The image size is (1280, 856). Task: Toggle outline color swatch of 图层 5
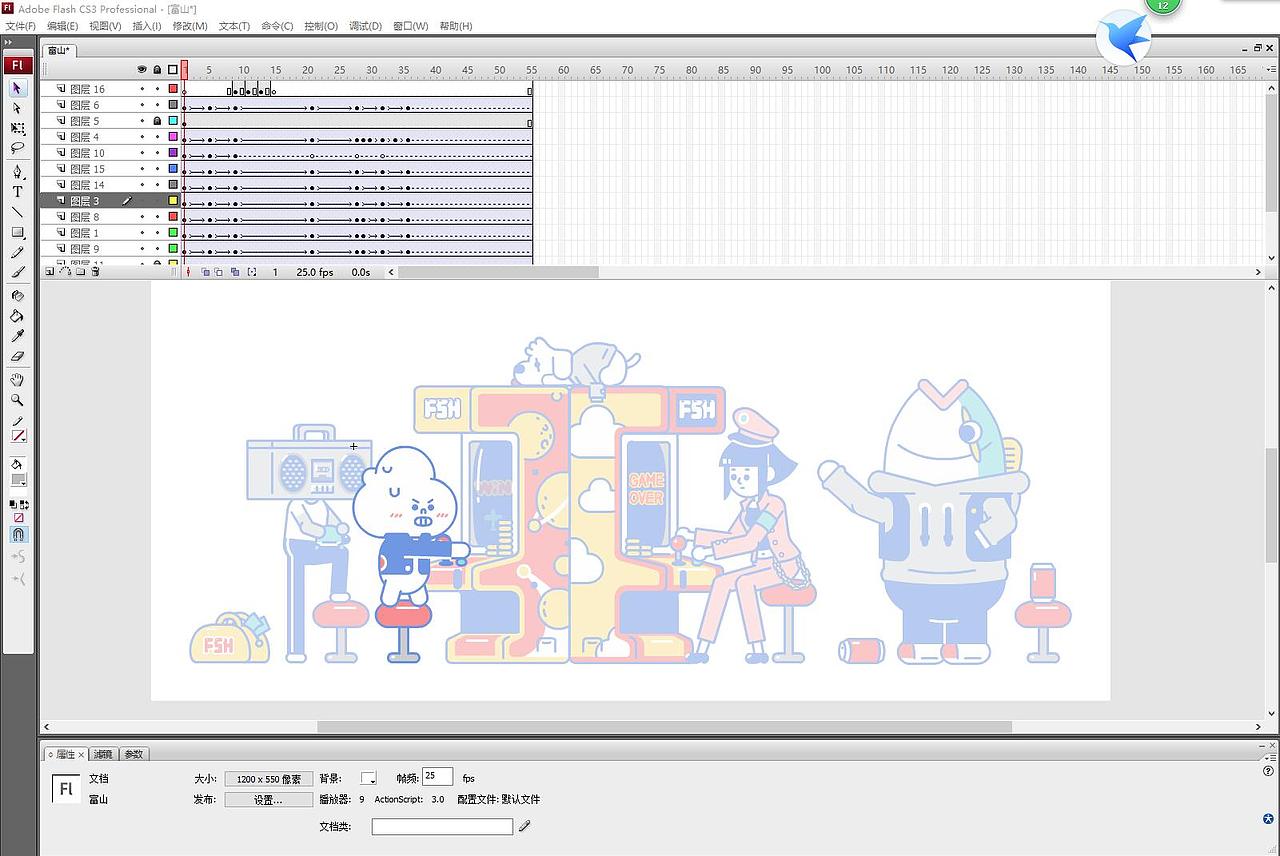[173, 121]
